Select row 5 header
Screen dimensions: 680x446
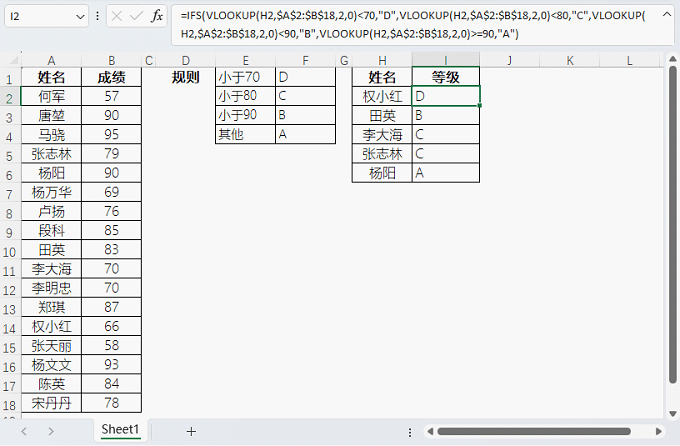[x=10, y=154]
